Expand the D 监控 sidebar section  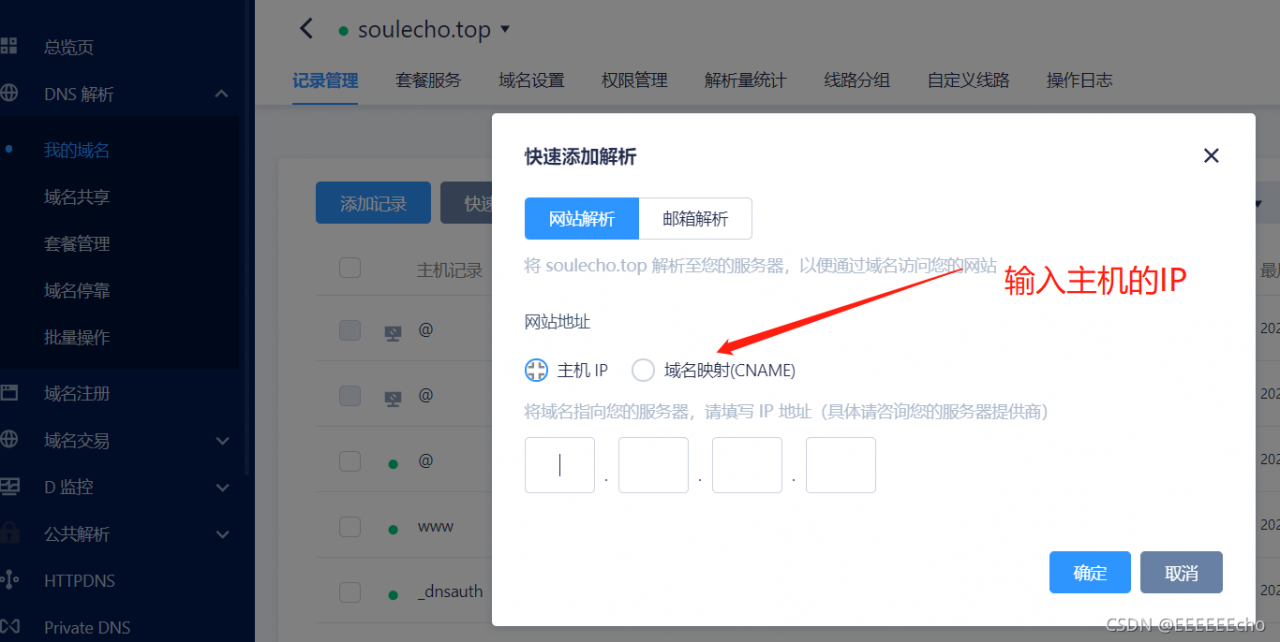pos(222,487)
